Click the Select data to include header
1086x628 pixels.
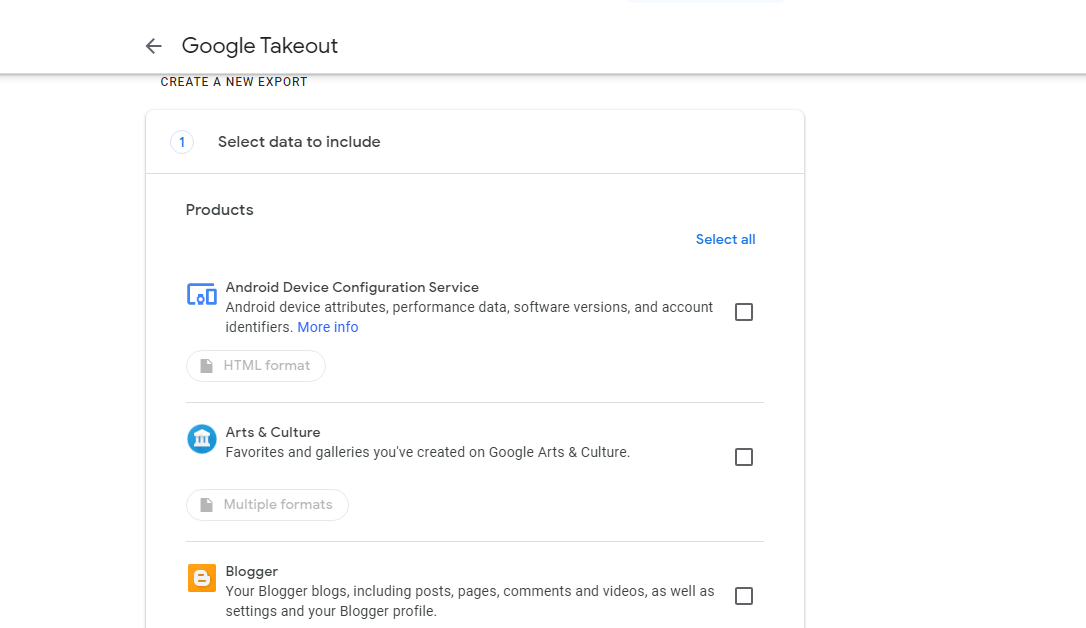[299, 142]
